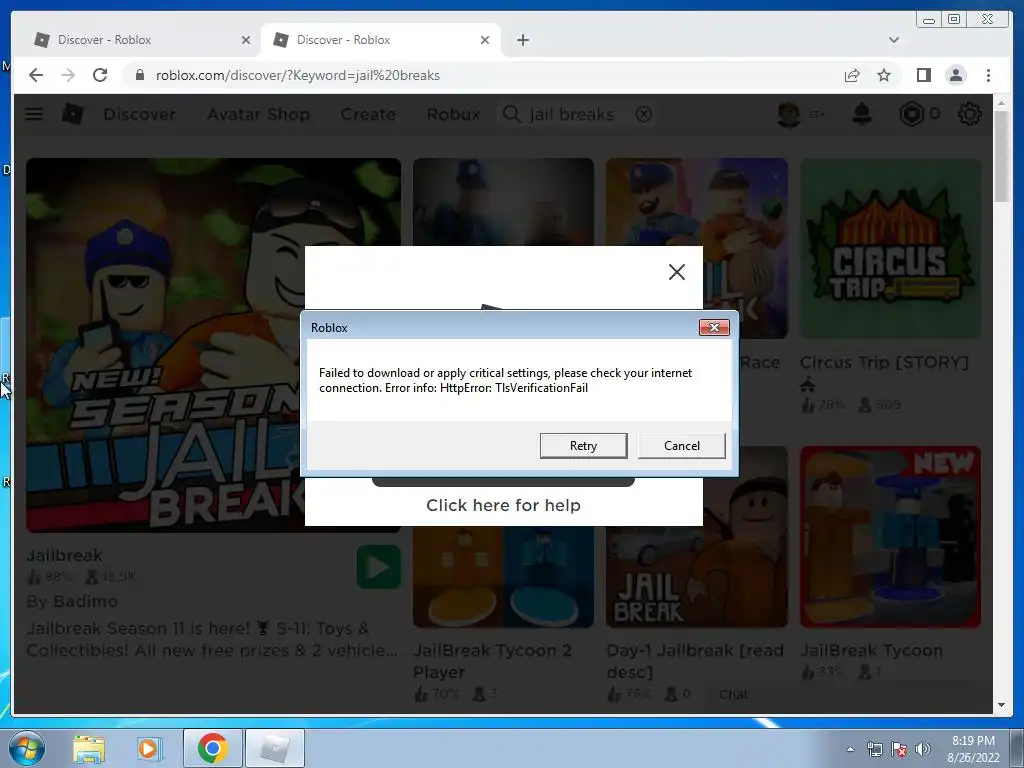Viewport: 1024px width, 768px height.
Task: Go back using browser back arrow
Action: pos(36,75)
